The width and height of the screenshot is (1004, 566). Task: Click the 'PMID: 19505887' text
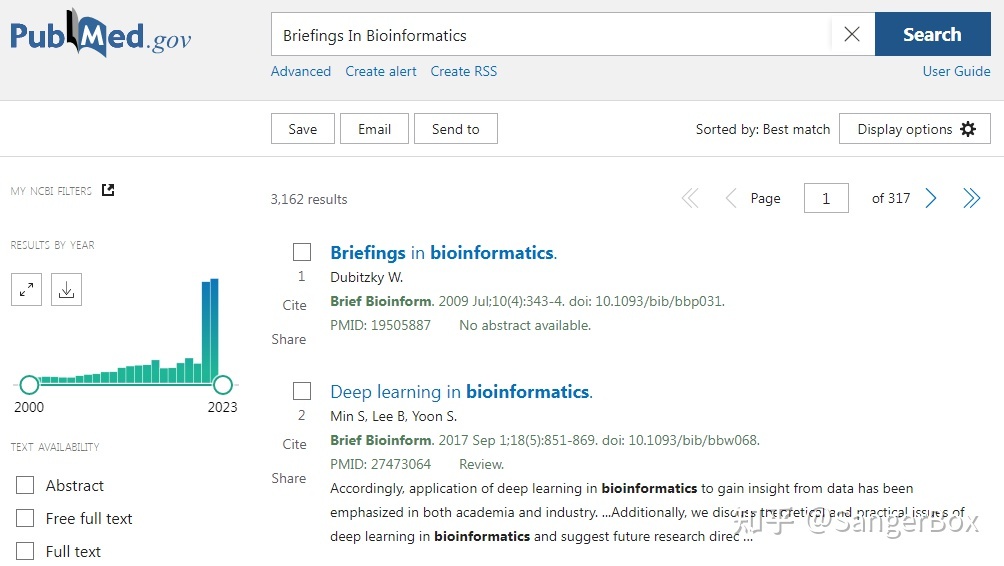[x=380, y=325]
